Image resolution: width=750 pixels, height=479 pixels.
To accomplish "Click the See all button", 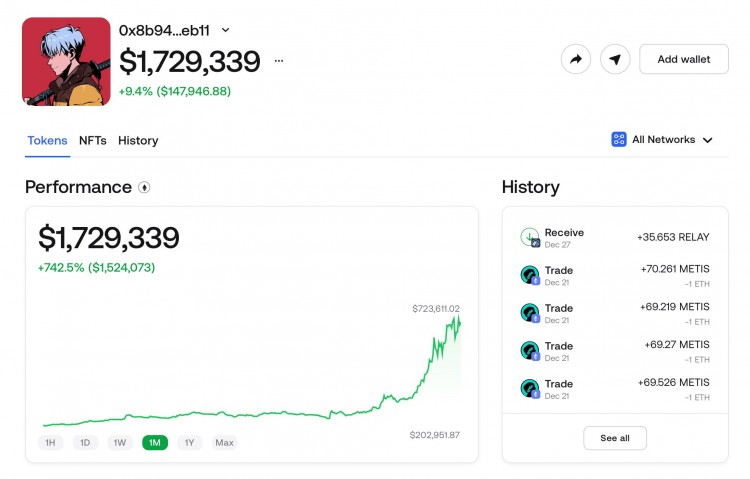I will click(x=615, y=438).
